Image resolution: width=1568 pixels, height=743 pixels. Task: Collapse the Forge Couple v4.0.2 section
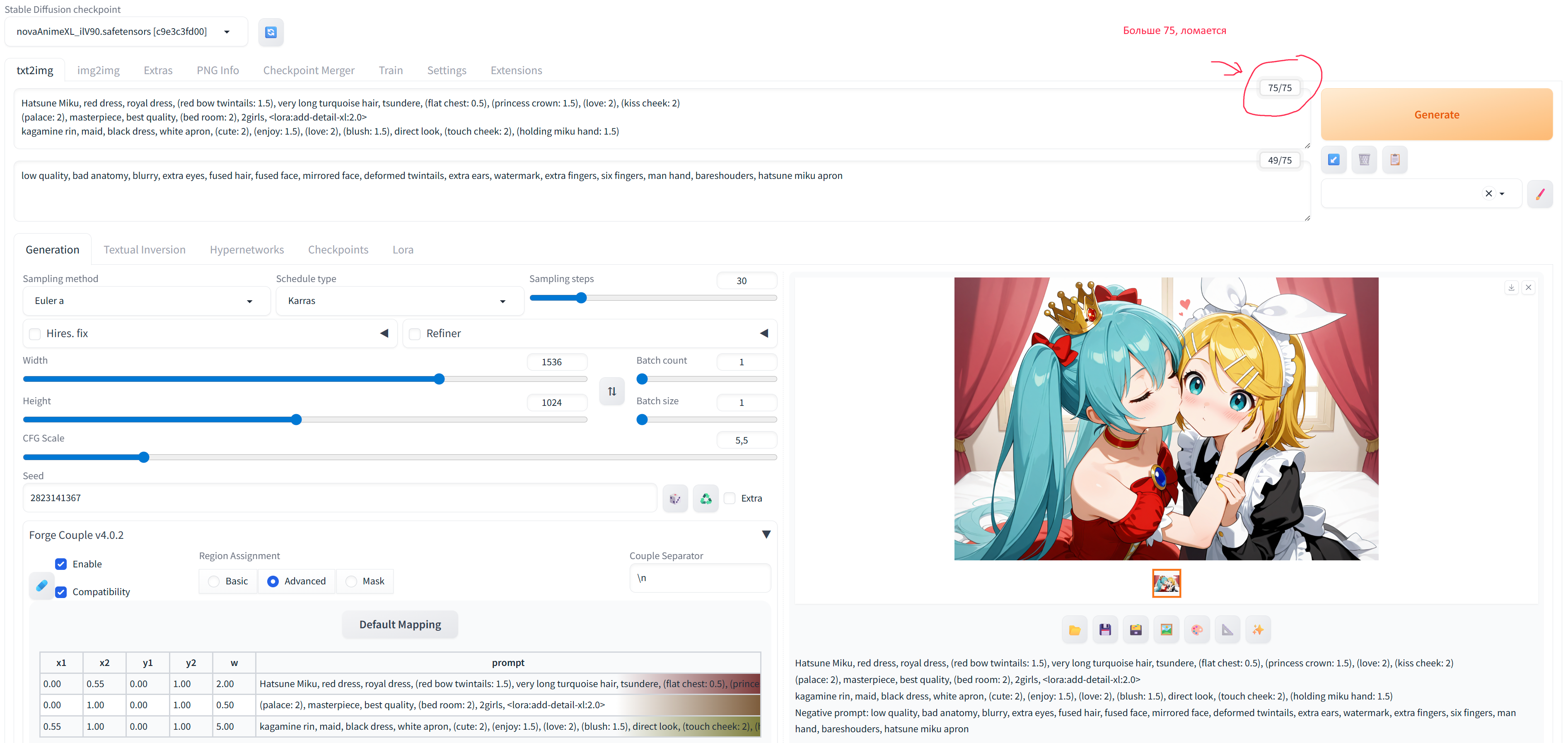(x=766, y=534)
